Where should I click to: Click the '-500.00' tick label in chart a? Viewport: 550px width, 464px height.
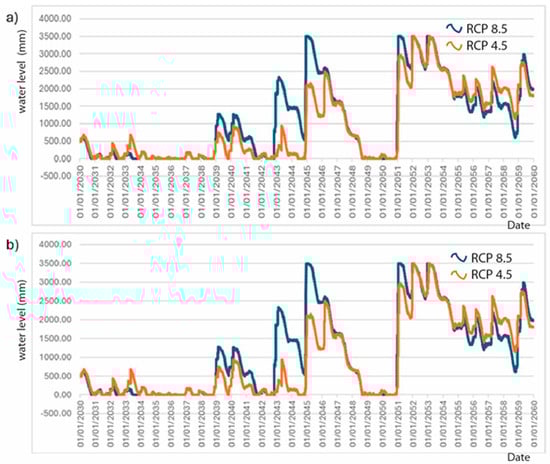click(x=56, y=176)
